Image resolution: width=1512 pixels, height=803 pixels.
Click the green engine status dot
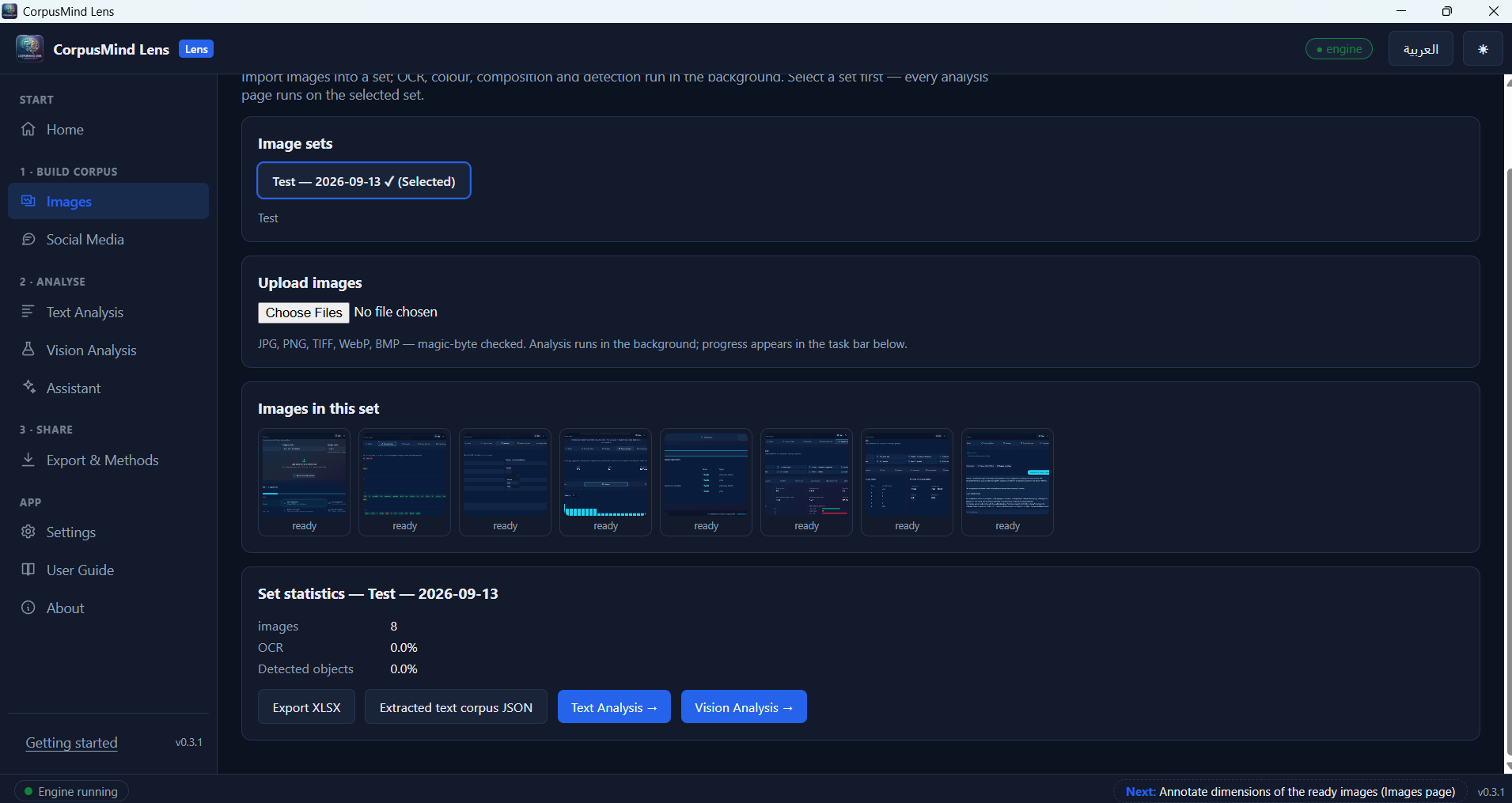pos(1319,50)
